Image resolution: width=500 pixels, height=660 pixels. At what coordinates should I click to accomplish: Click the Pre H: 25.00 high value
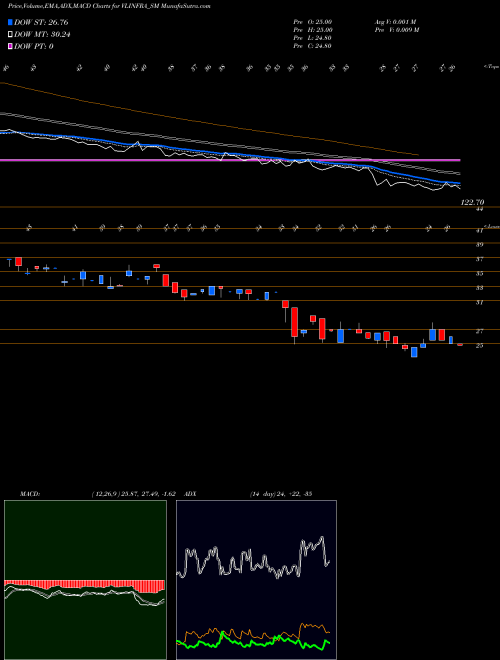click(313, 30)
